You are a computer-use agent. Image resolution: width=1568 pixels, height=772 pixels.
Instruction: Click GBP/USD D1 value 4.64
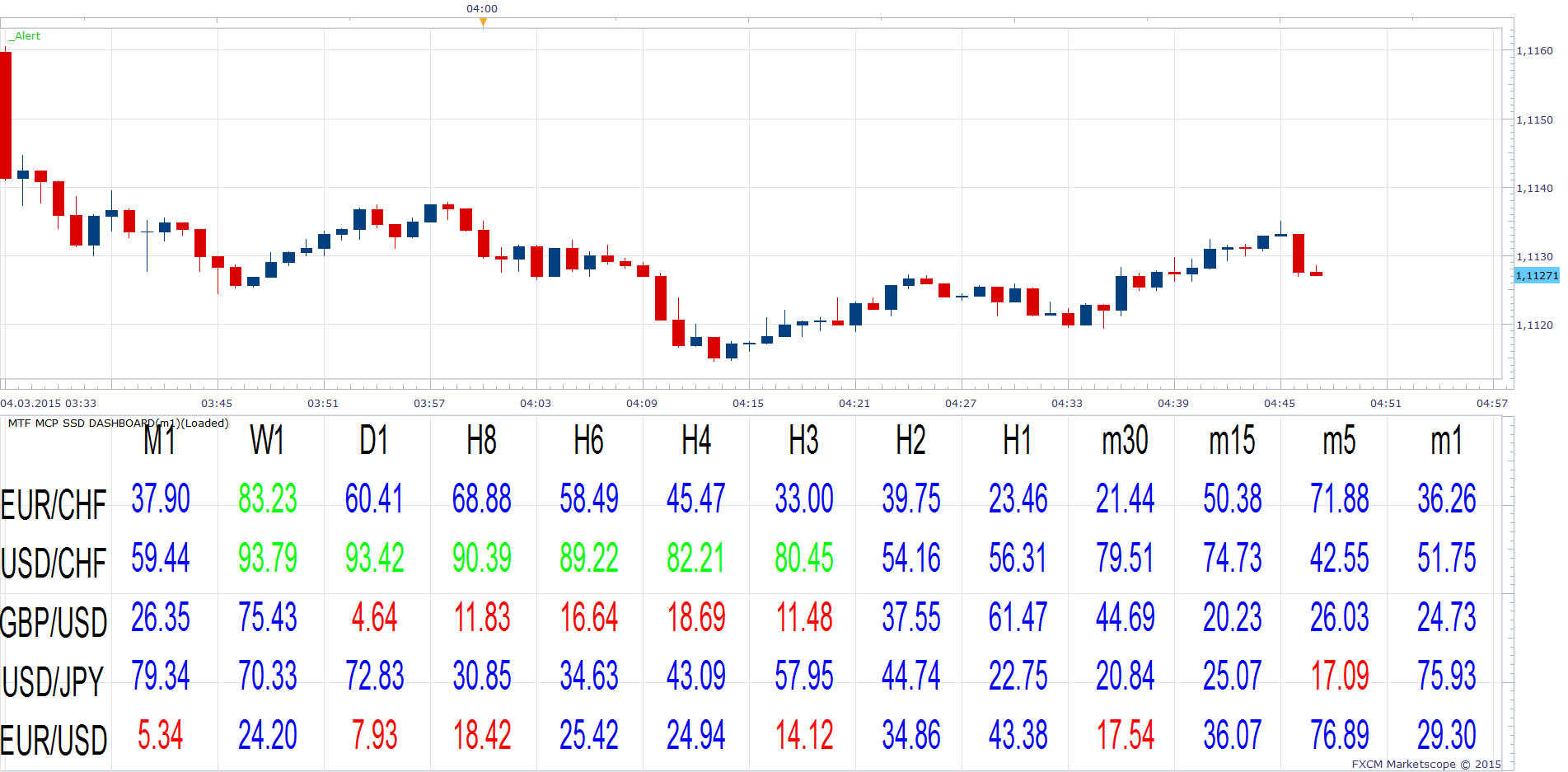coord(375,617)
